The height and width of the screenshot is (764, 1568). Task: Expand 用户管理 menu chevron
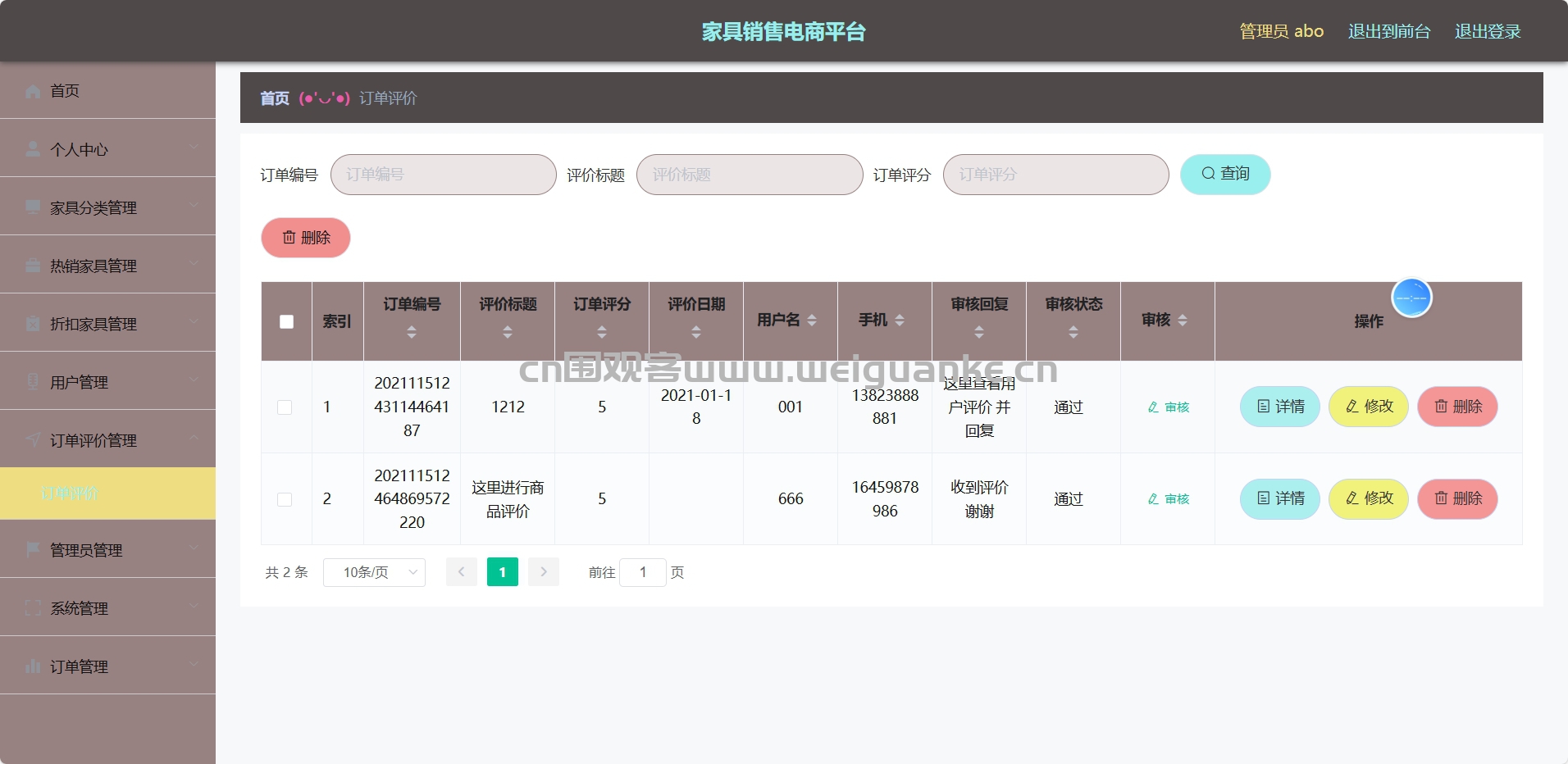pos(194,380)
